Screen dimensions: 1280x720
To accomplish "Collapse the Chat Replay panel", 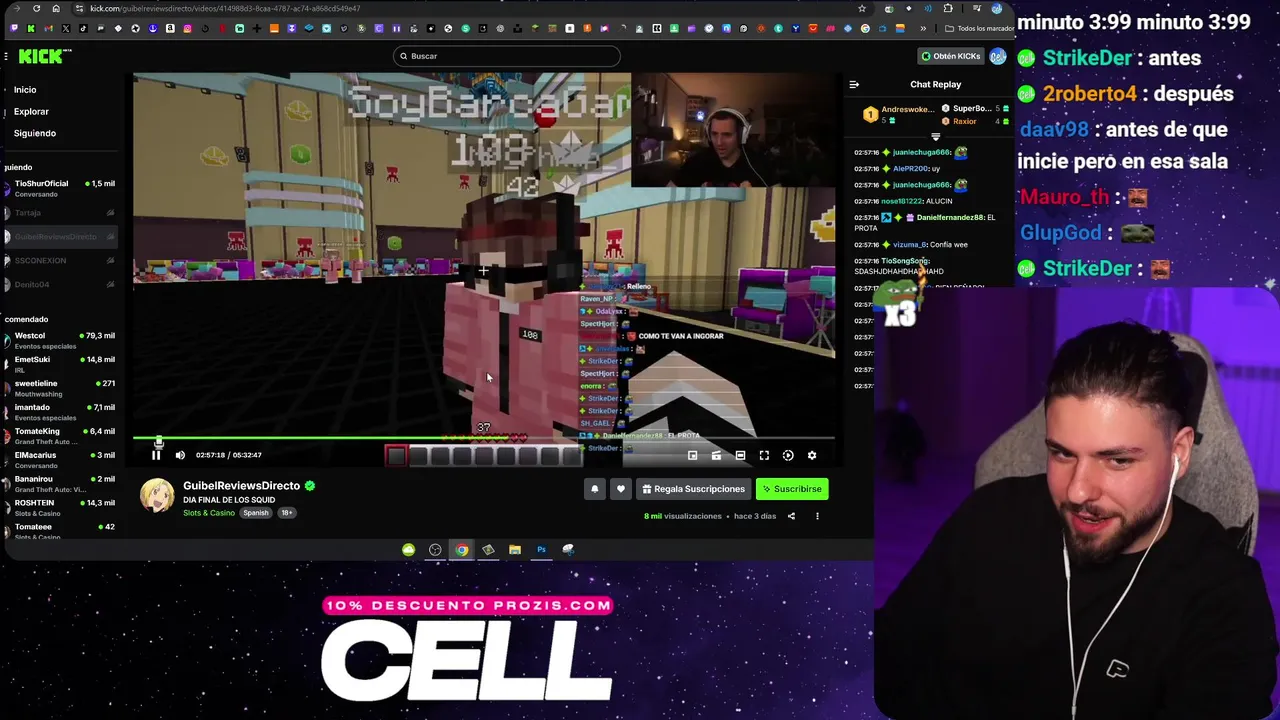I will 854,85.
